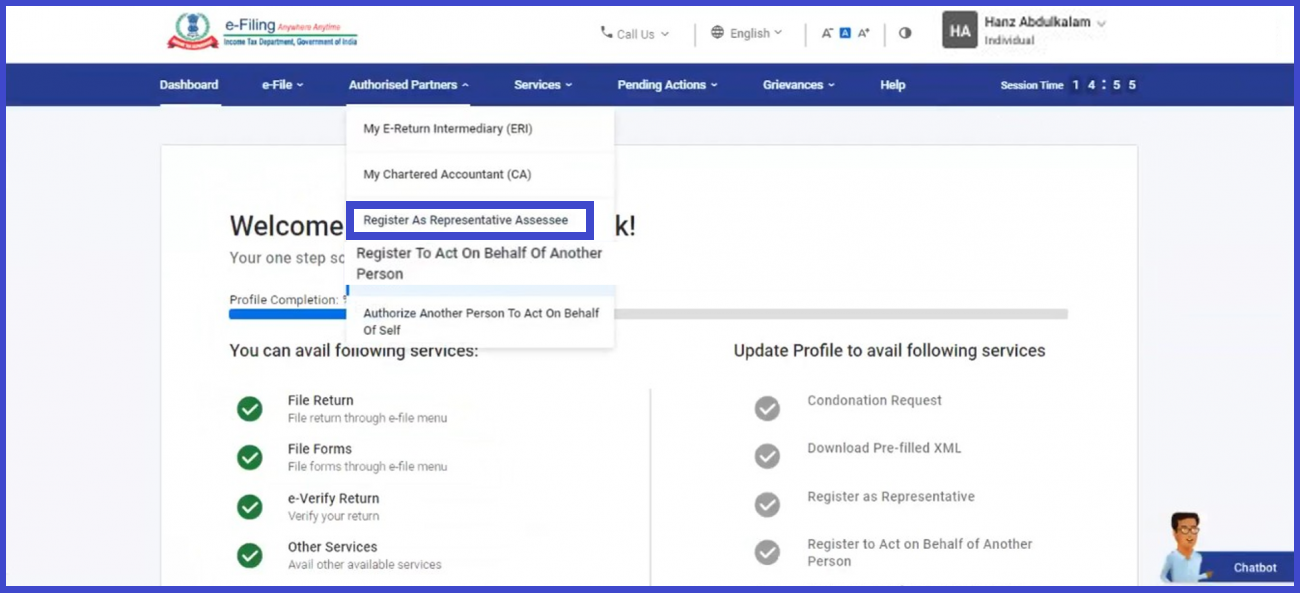1300x593 pixels.
Task: Click green checkmark beside File Return
Action: (250, 409)
